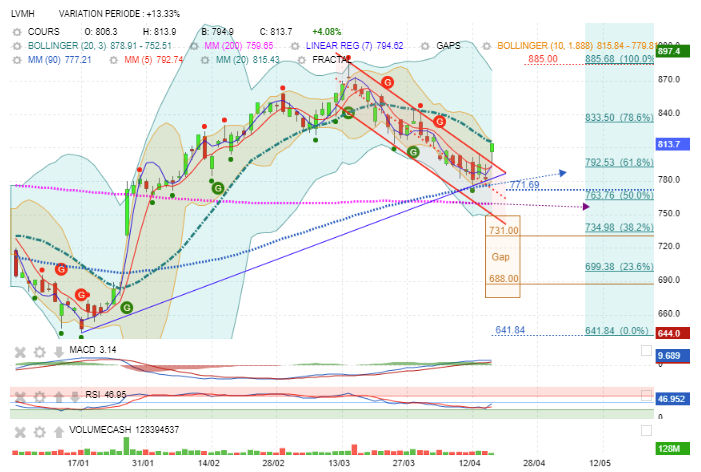
Task: Open the VOLUMECASH panel settings gear
Action: tap(40, 432)
